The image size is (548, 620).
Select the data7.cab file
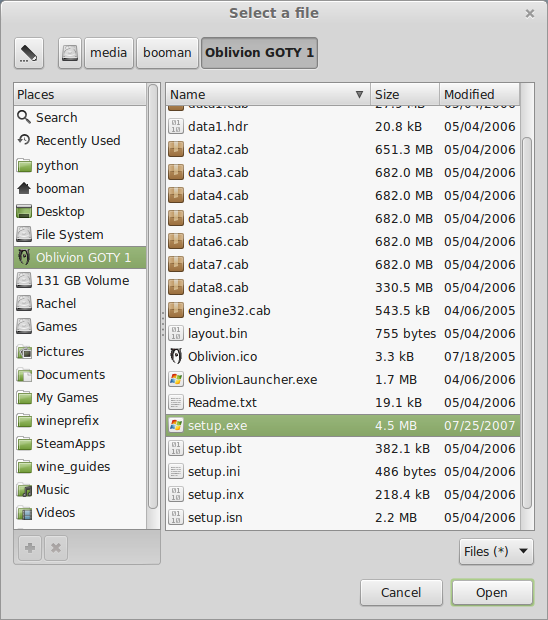[x=343, y=264]
